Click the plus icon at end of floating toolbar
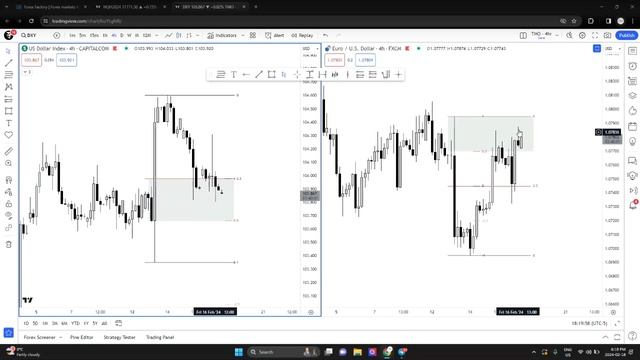 point(398,74)
